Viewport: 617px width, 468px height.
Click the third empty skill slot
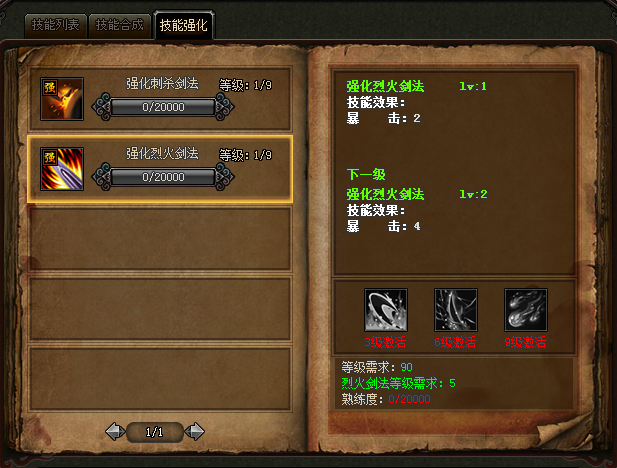tap(160, 379)
